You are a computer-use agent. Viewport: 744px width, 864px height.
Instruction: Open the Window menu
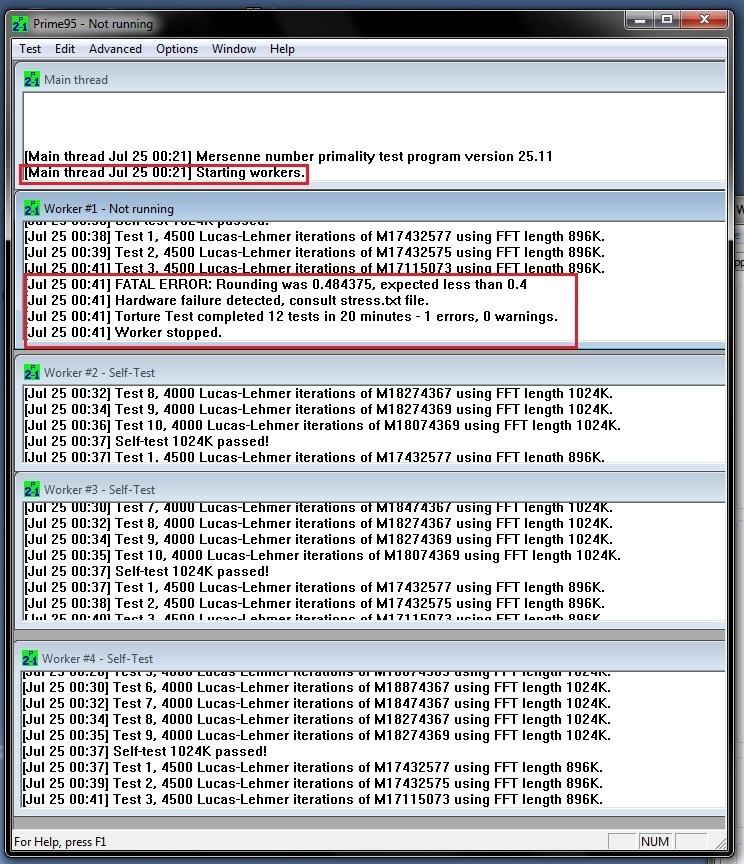[x=234, y=48]
